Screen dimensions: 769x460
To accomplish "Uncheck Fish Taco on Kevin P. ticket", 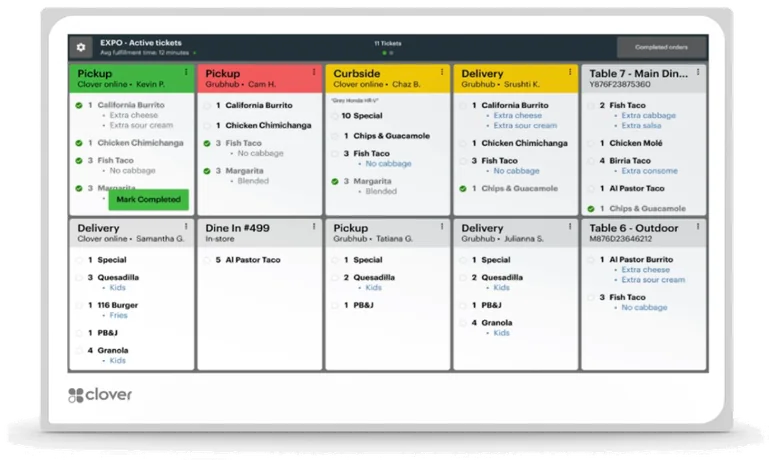I will 79,161.
